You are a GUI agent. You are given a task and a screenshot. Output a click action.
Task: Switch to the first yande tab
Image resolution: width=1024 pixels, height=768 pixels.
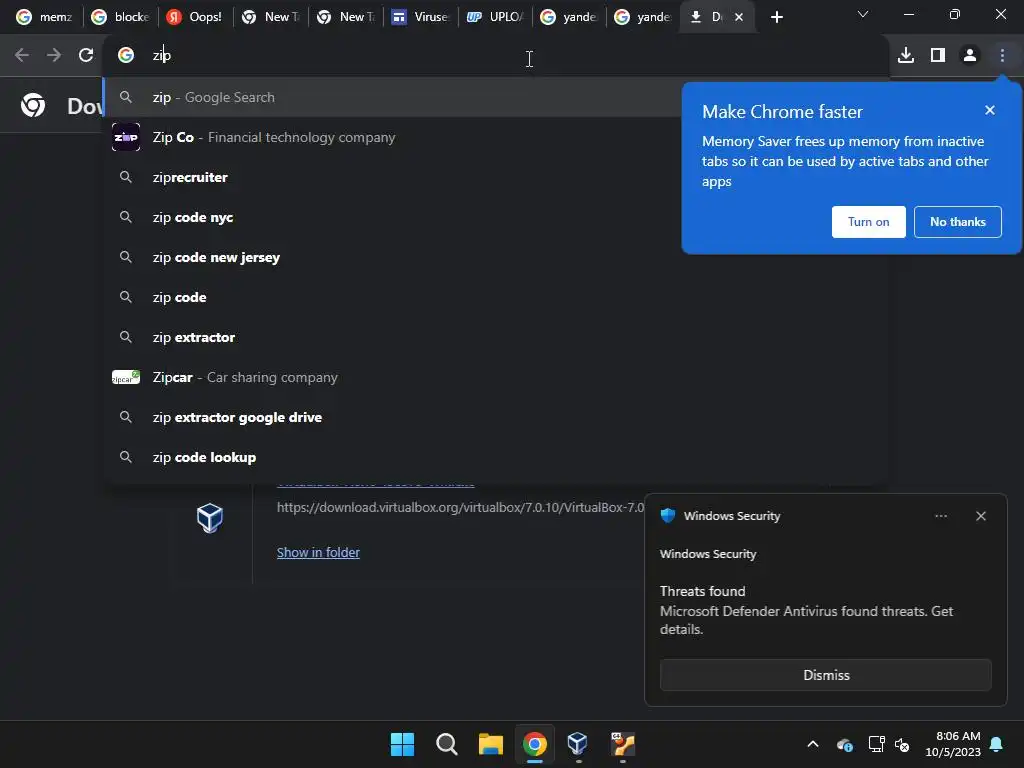coord(569,17)
